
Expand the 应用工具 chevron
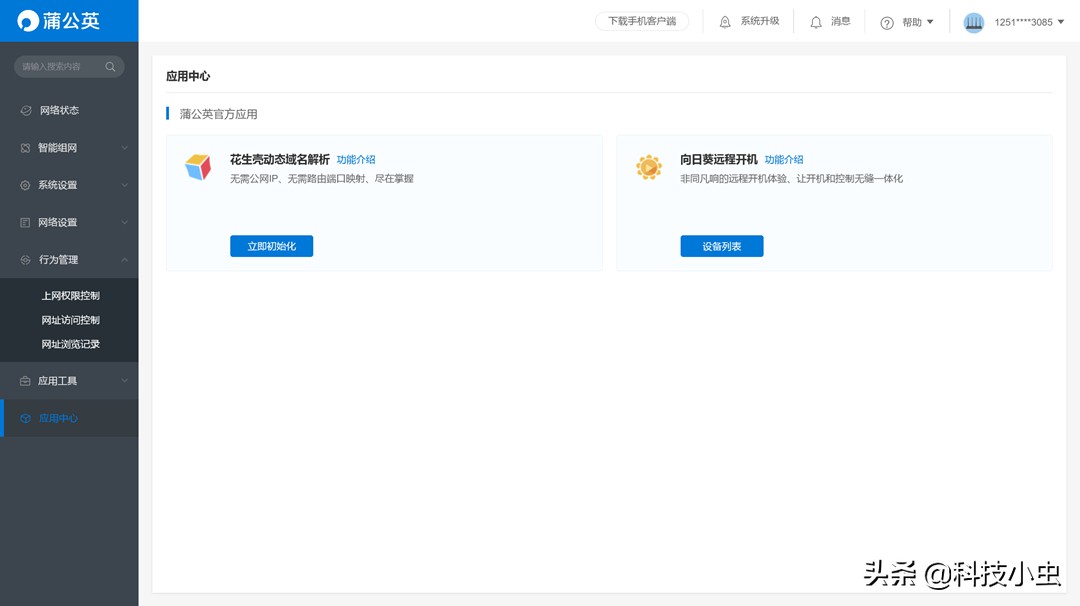pos(125,380)
